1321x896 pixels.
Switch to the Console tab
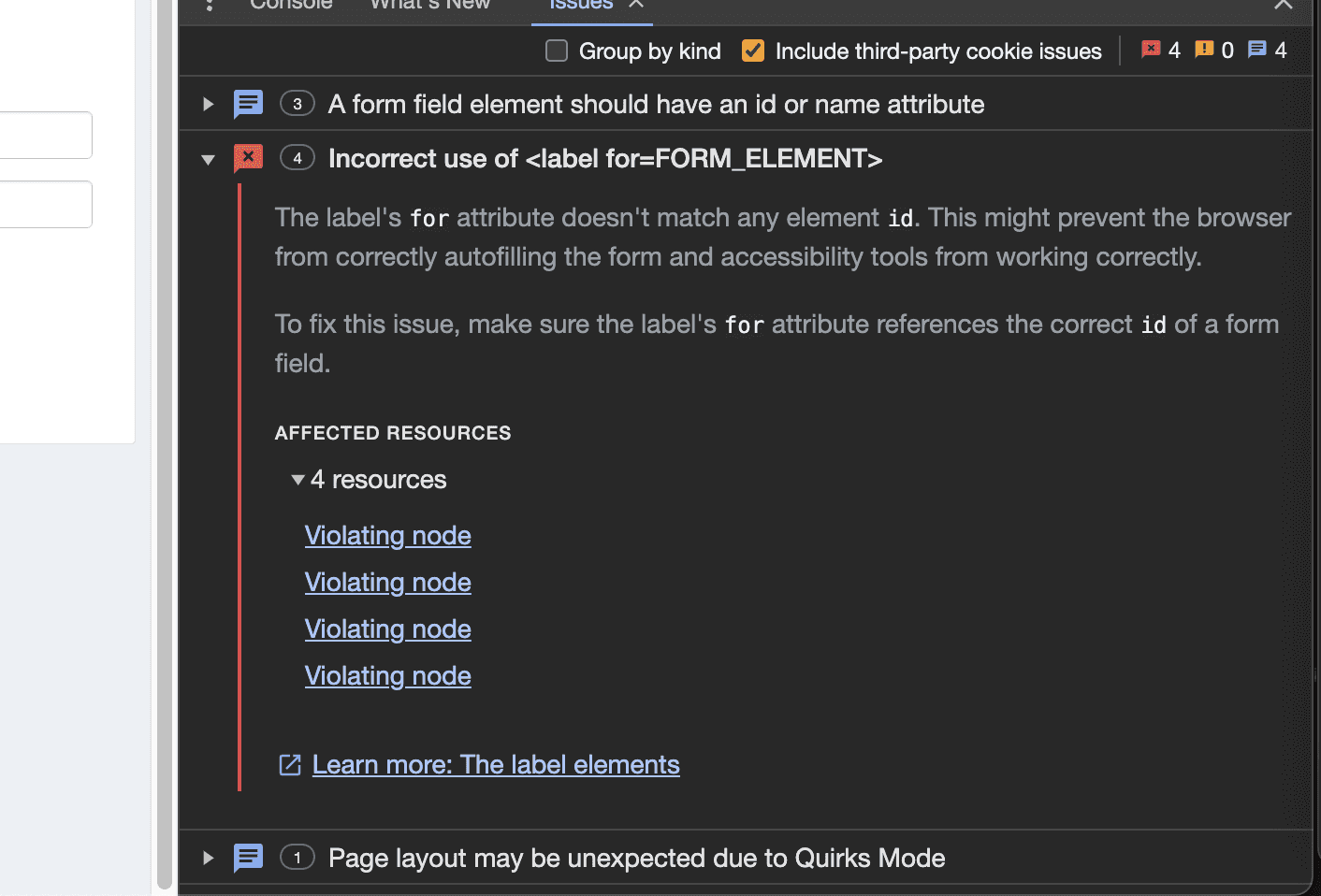(291, 5)
